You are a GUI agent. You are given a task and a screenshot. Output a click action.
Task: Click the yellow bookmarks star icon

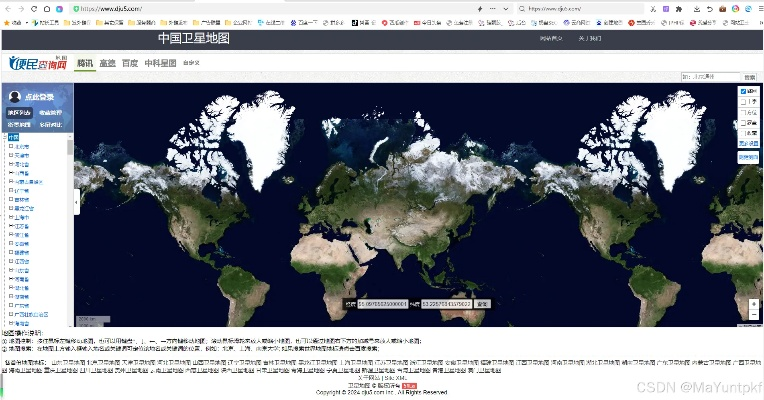coord(6,22)
